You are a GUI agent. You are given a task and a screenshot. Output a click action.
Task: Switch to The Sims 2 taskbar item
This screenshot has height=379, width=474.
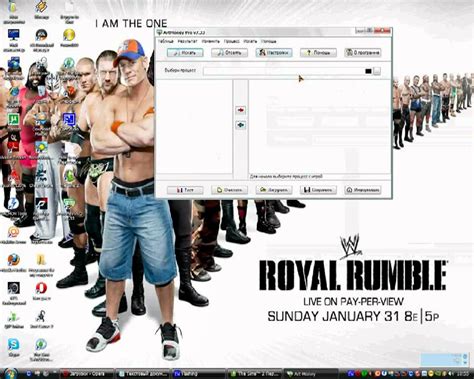255,374
